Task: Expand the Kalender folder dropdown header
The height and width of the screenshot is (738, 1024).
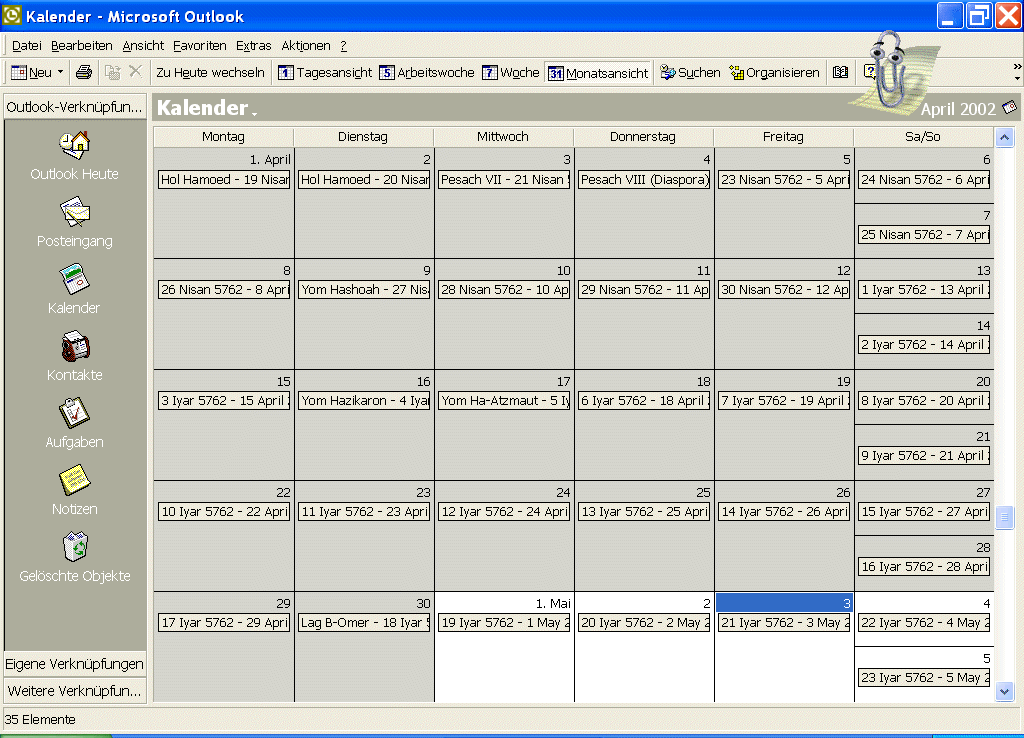Action: point(207,108)
